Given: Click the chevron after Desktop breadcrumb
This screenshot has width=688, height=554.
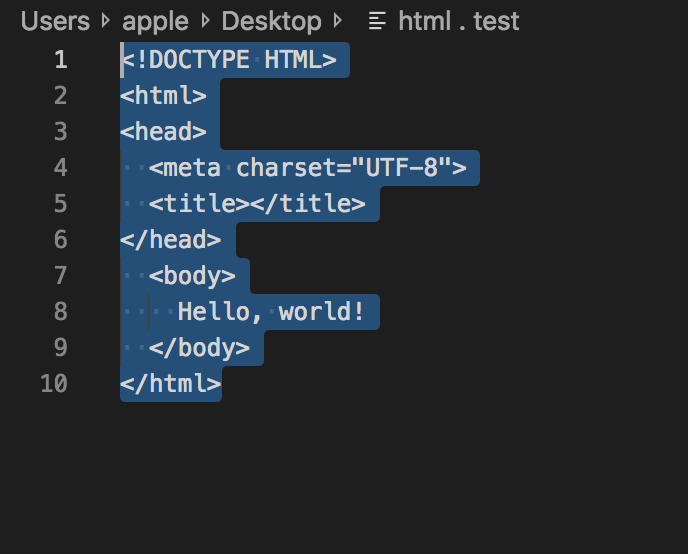Looking at the screenshot, I should pyautogui.click(x=337, y=21).
